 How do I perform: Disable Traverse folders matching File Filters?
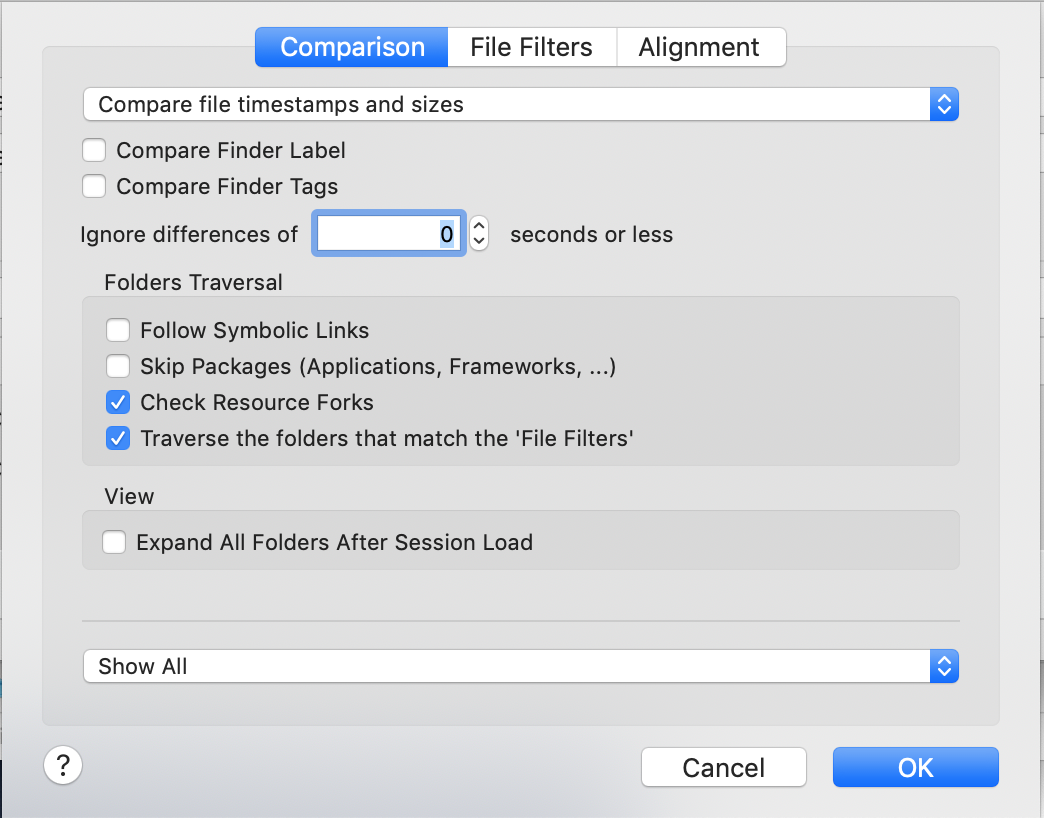click(x=118, y=439)
